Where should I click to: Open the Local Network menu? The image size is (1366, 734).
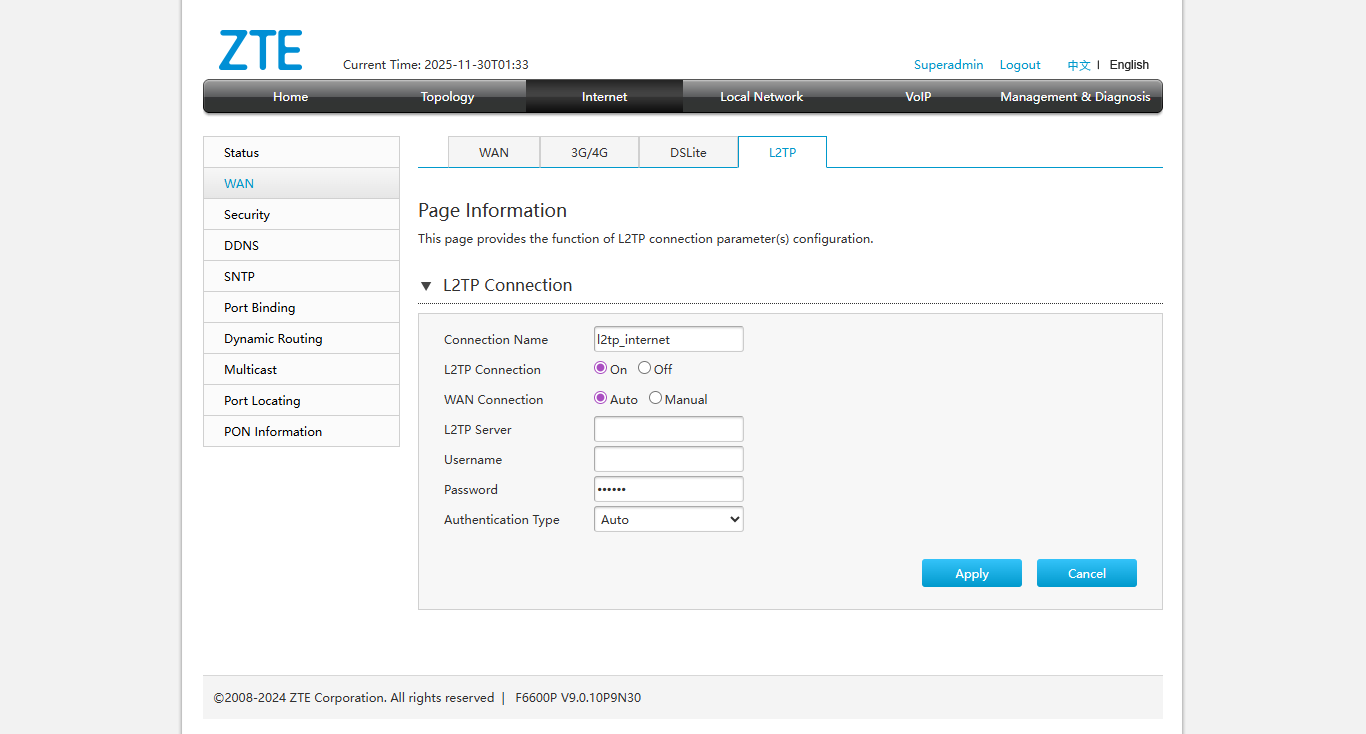pos(761,97)
